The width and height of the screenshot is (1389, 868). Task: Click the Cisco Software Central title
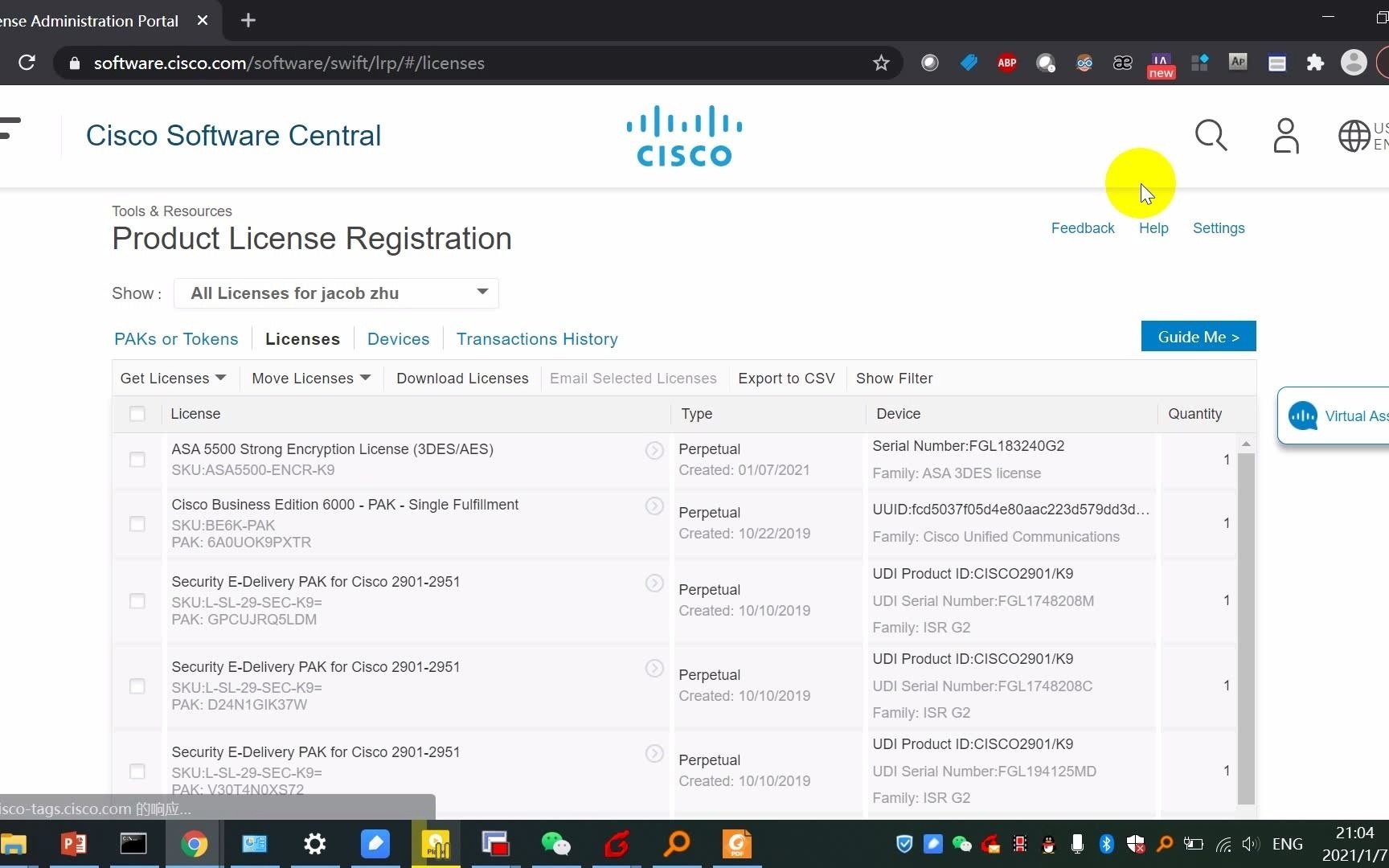233,136
